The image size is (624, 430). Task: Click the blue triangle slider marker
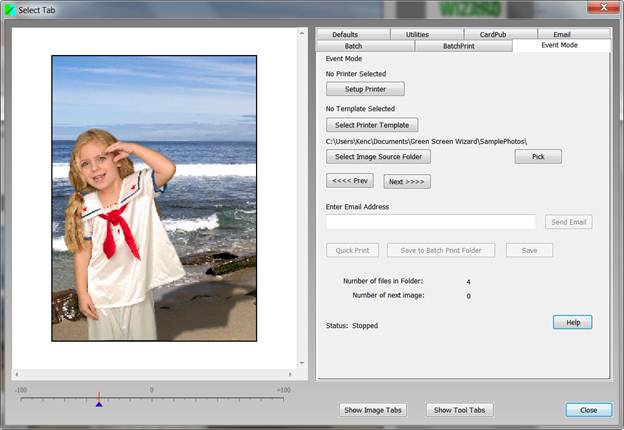click(98, 403)
